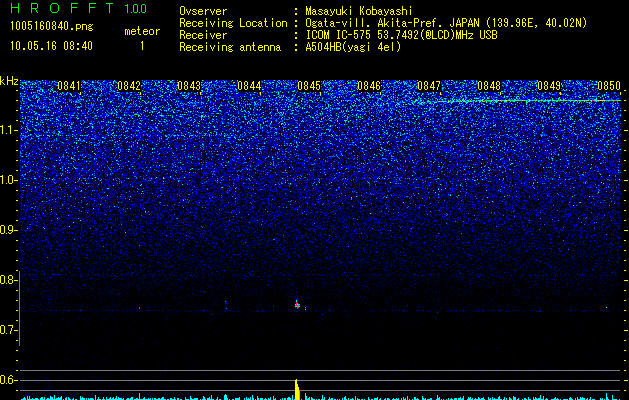
Task: Click the meteor label
Action: pyautogui.click(x=142, y=31)
